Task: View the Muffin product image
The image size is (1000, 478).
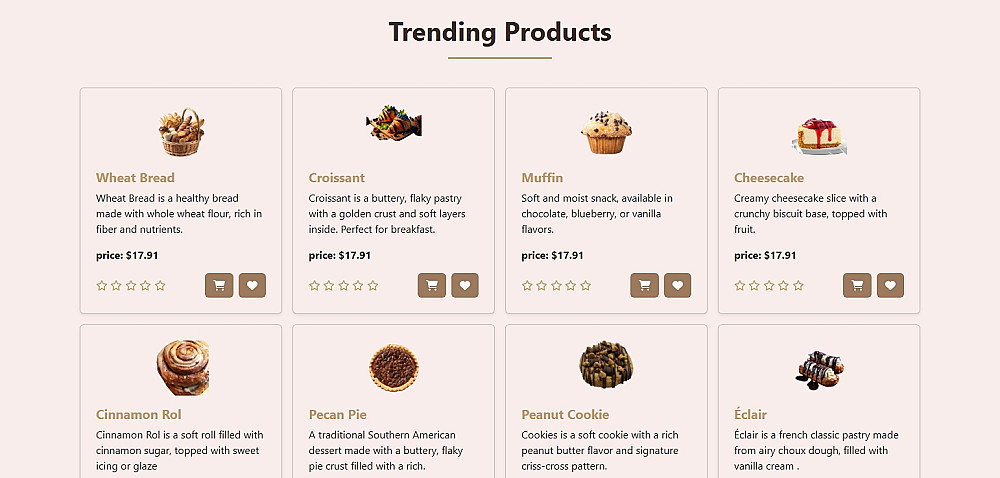Action: click(606, 132)
